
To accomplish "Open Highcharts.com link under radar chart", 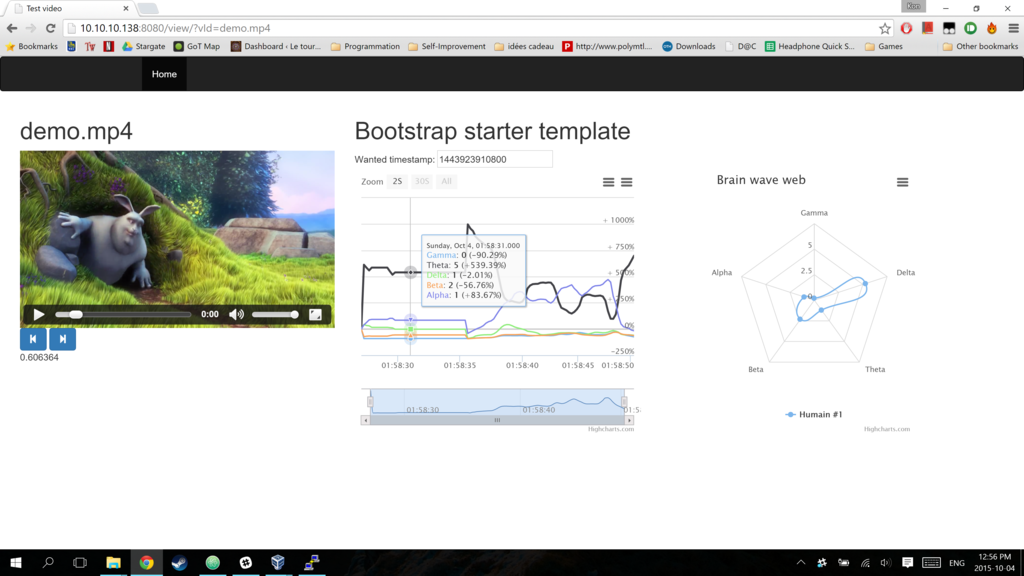I will coord(886,429).
